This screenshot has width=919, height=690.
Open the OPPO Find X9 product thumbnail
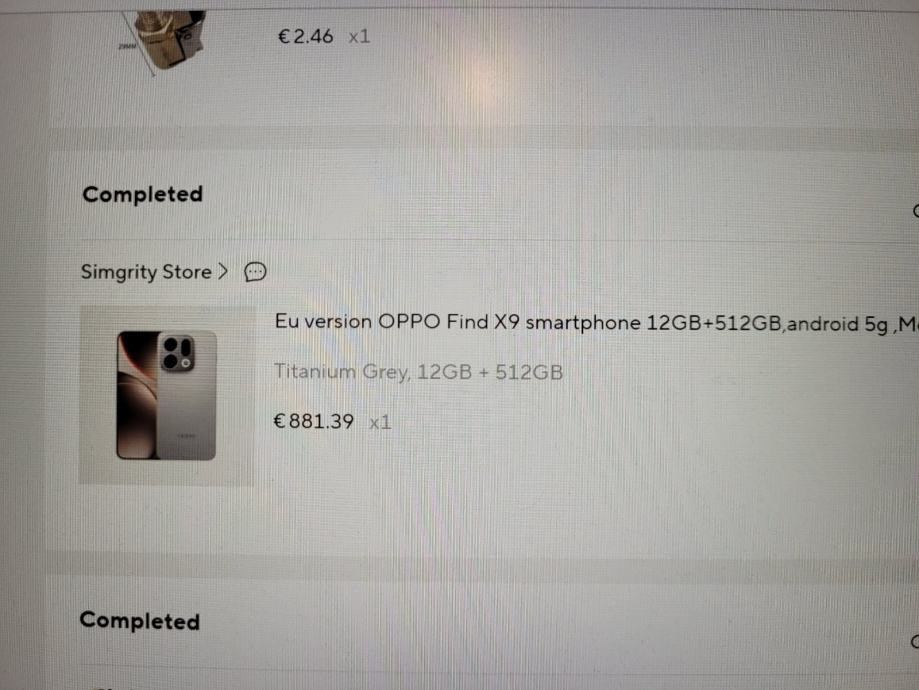[x=167, y=395]
